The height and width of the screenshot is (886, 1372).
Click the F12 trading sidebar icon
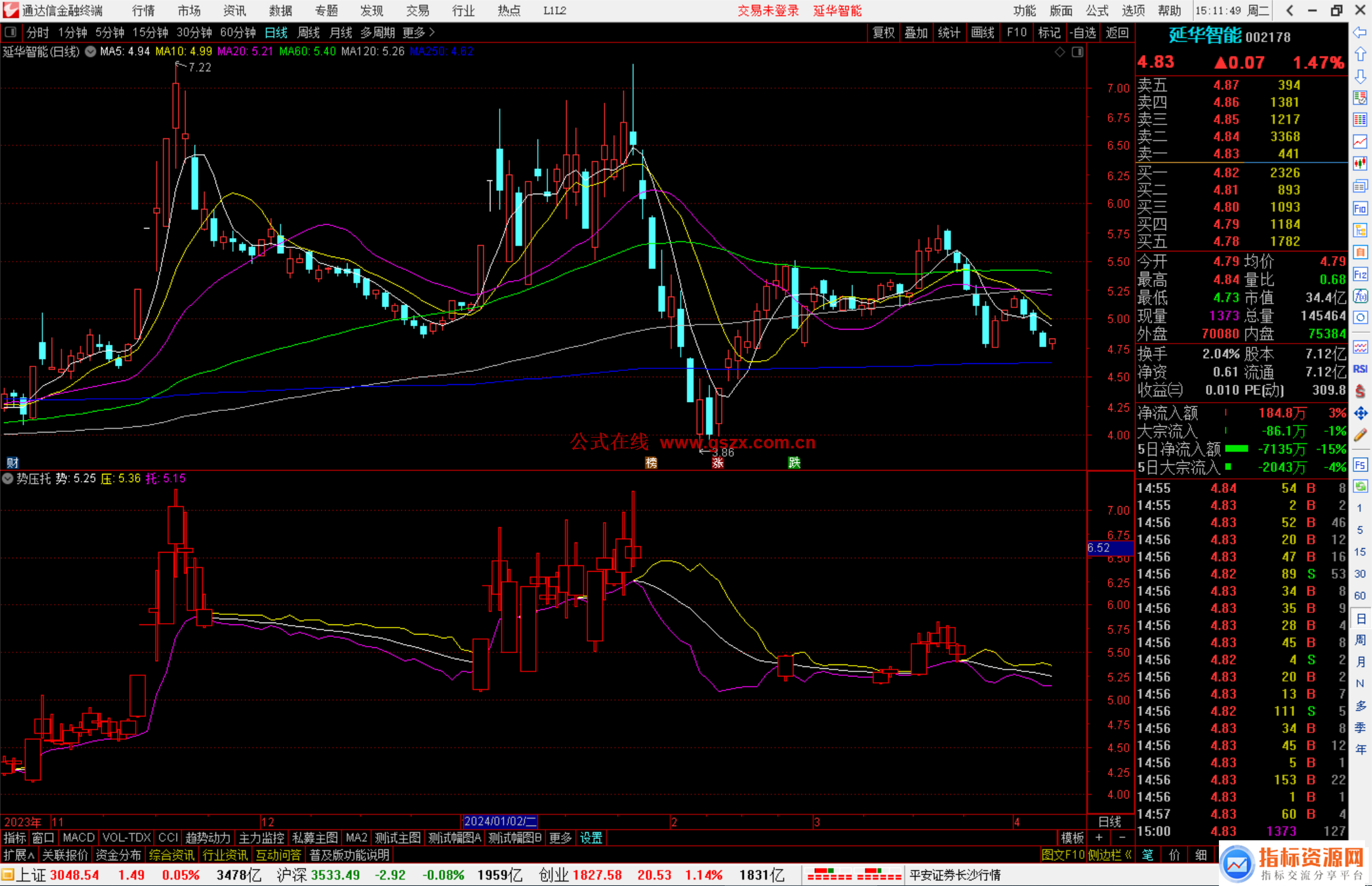tap(1360, 274)
